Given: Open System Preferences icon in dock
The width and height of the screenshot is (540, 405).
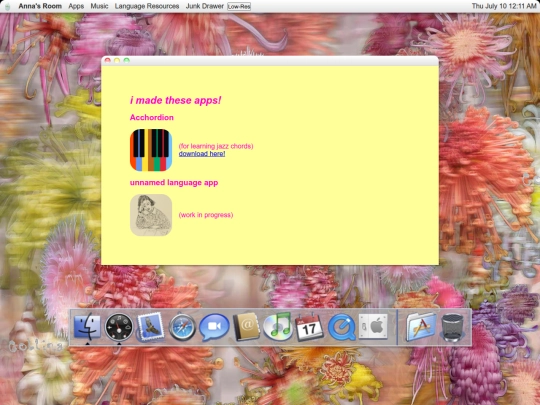Looking at the screenshot, I should 373,326.
